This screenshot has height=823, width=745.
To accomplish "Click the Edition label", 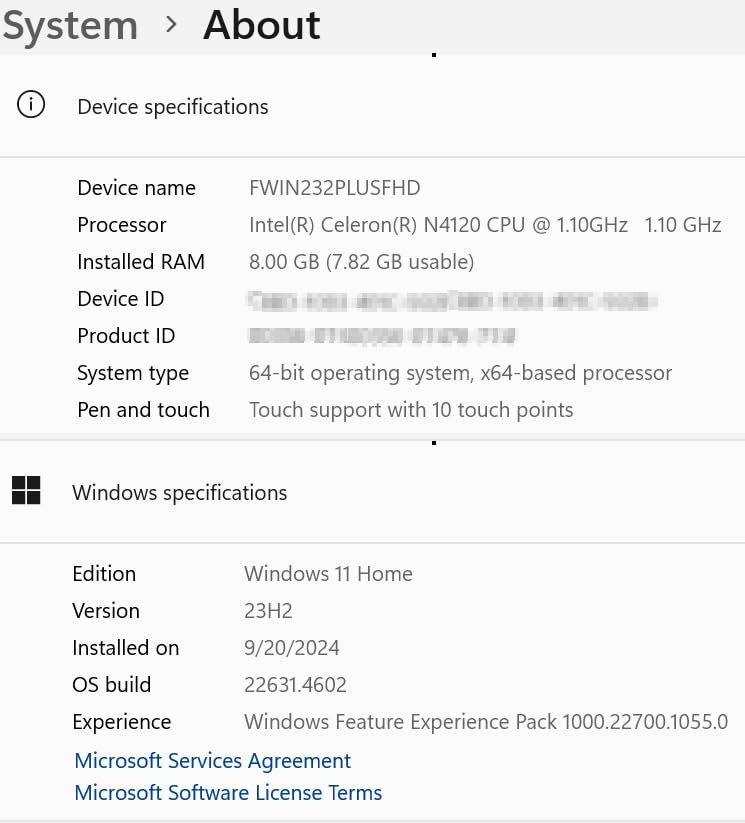I will [x=104, y=574].
